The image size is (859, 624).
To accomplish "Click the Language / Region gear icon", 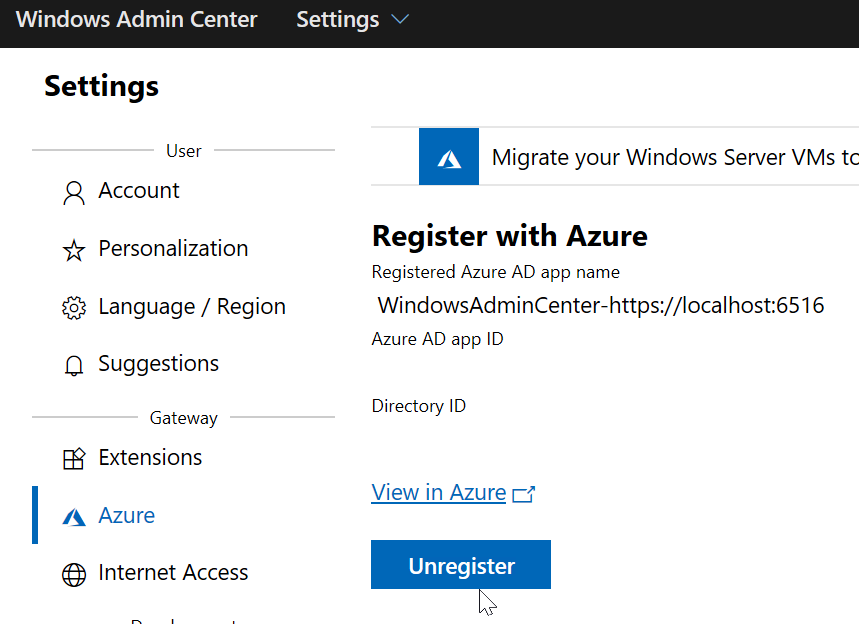I will coord(74,308).
